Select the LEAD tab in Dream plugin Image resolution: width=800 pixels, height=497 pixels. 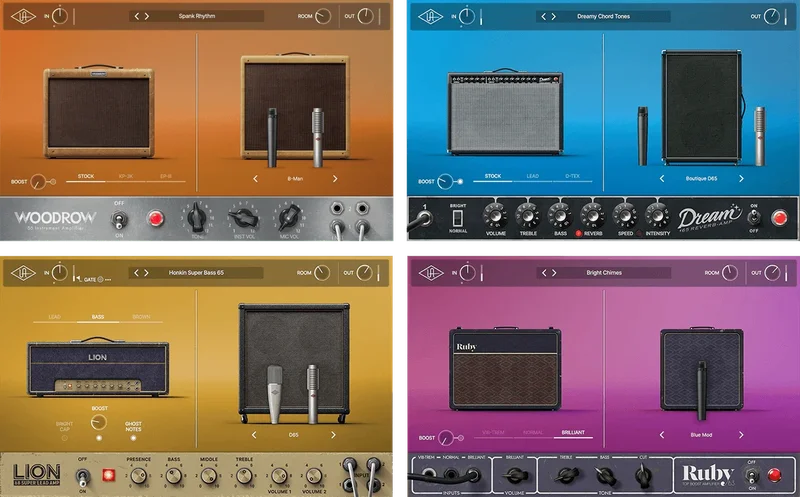533,176
